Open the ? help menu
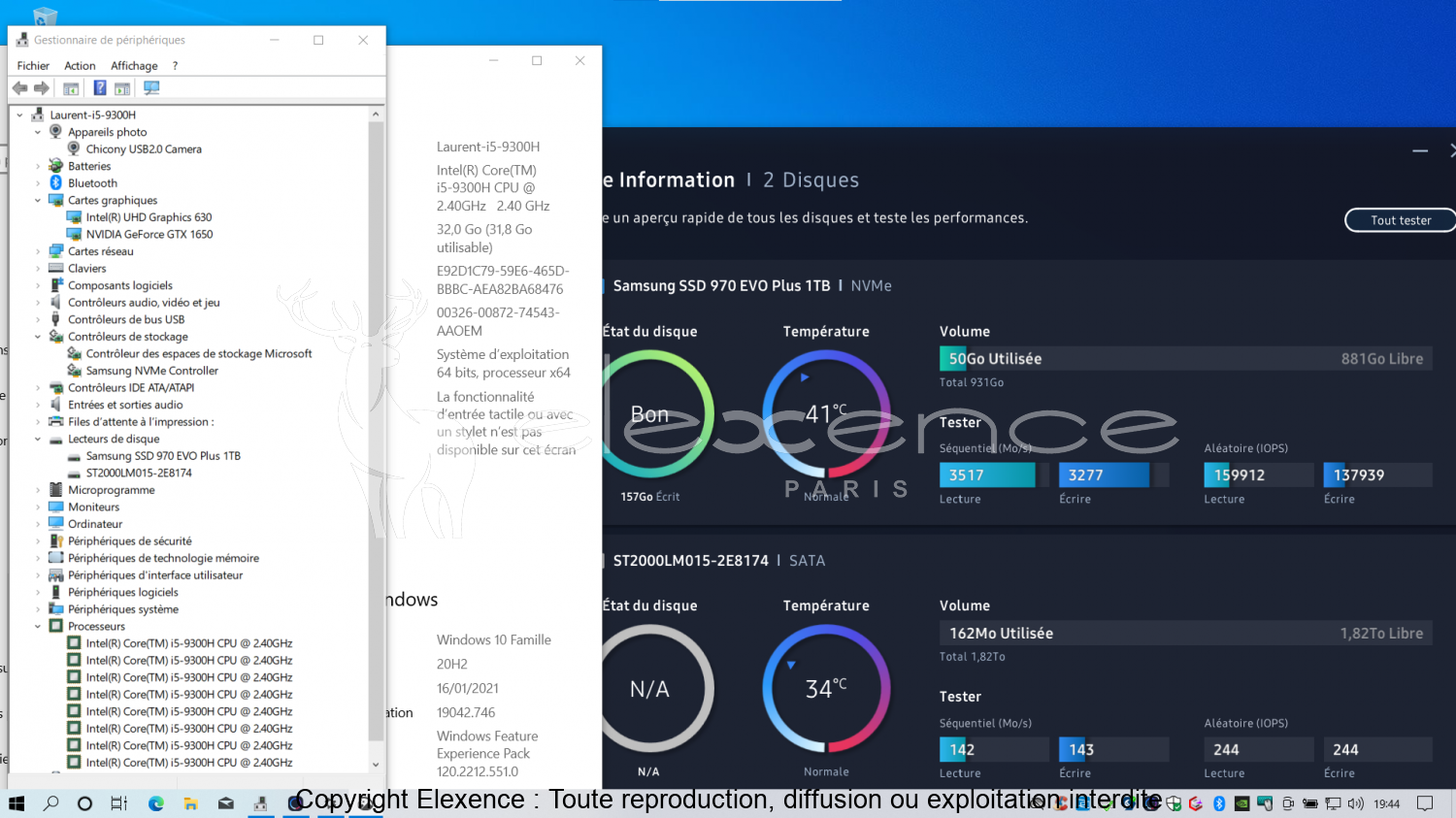The height and width of the screenshot is (818, 1456). [175, 66]
